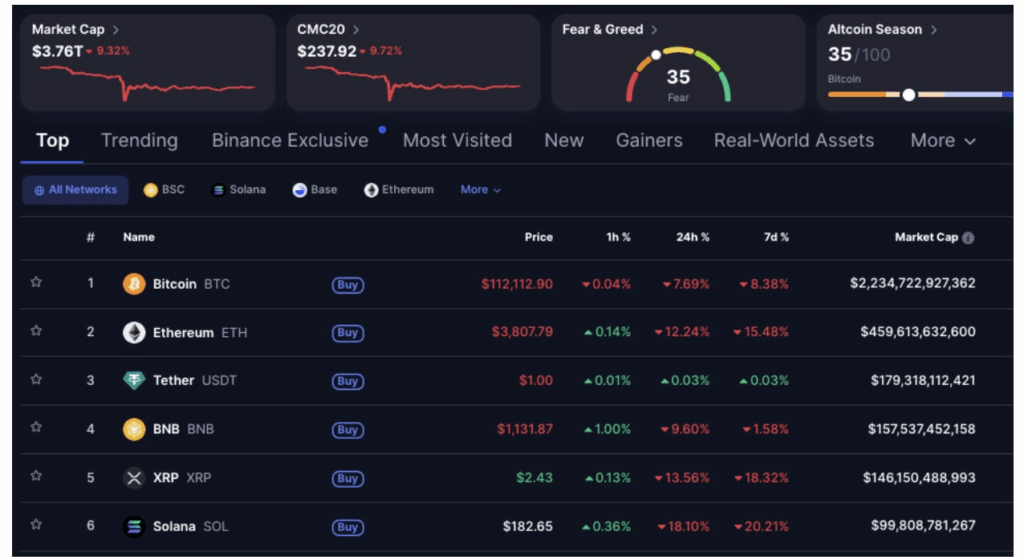The height and width of the screenshot is (560, 1024).
Task: Click the Ethereum coin logo icon
Action: coord(134,332)
